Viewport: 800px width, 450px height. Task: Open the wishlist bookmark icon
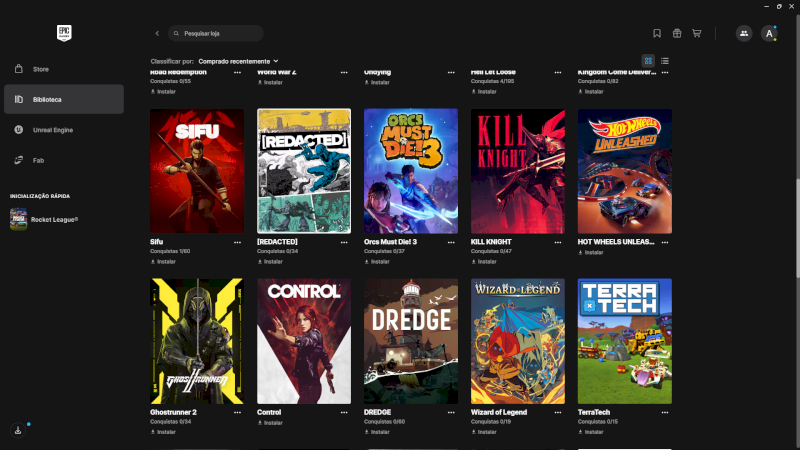657,33
